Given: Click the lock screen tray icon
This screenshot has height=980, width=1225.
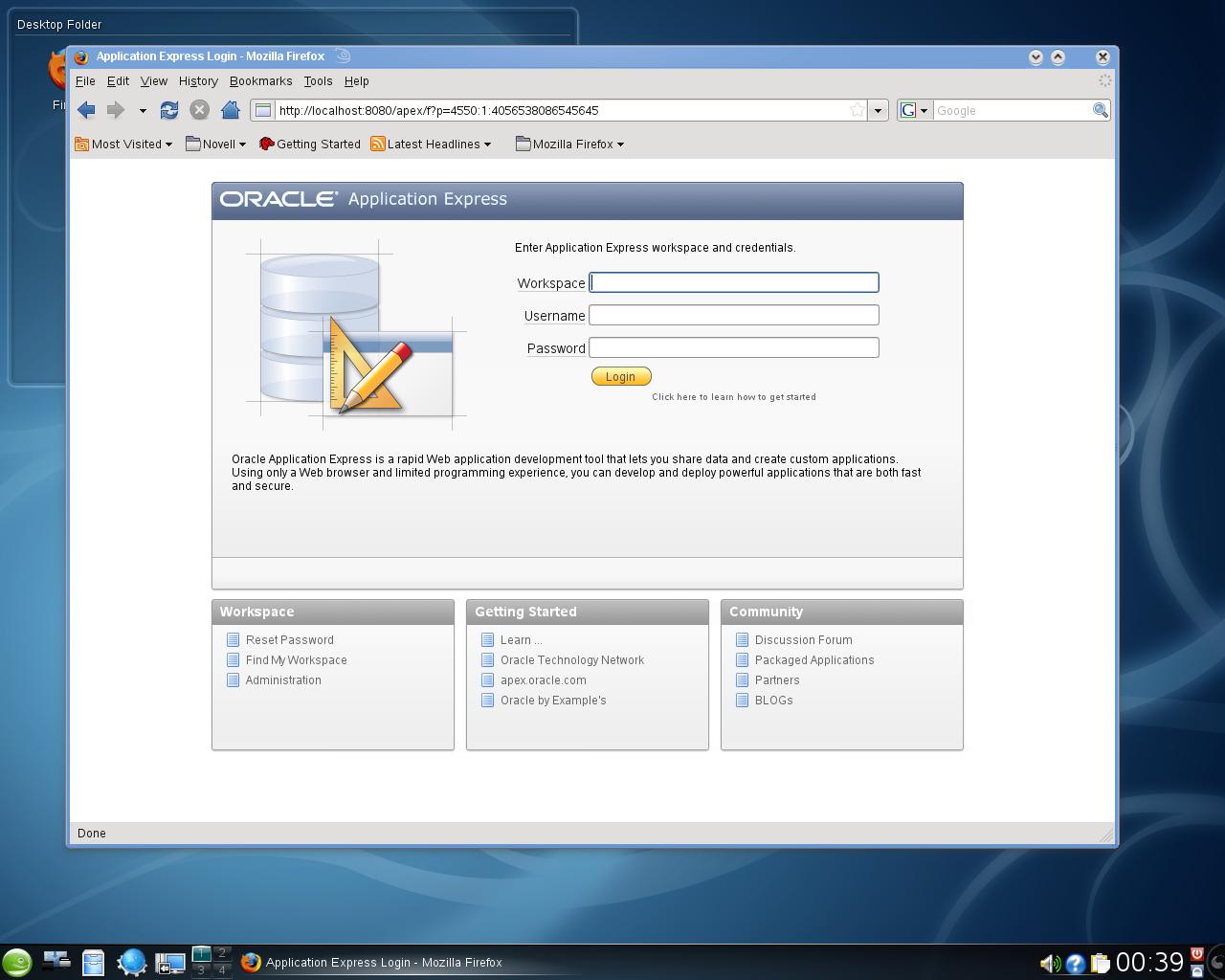Looking at the screenshot, I should [1197, 970].
